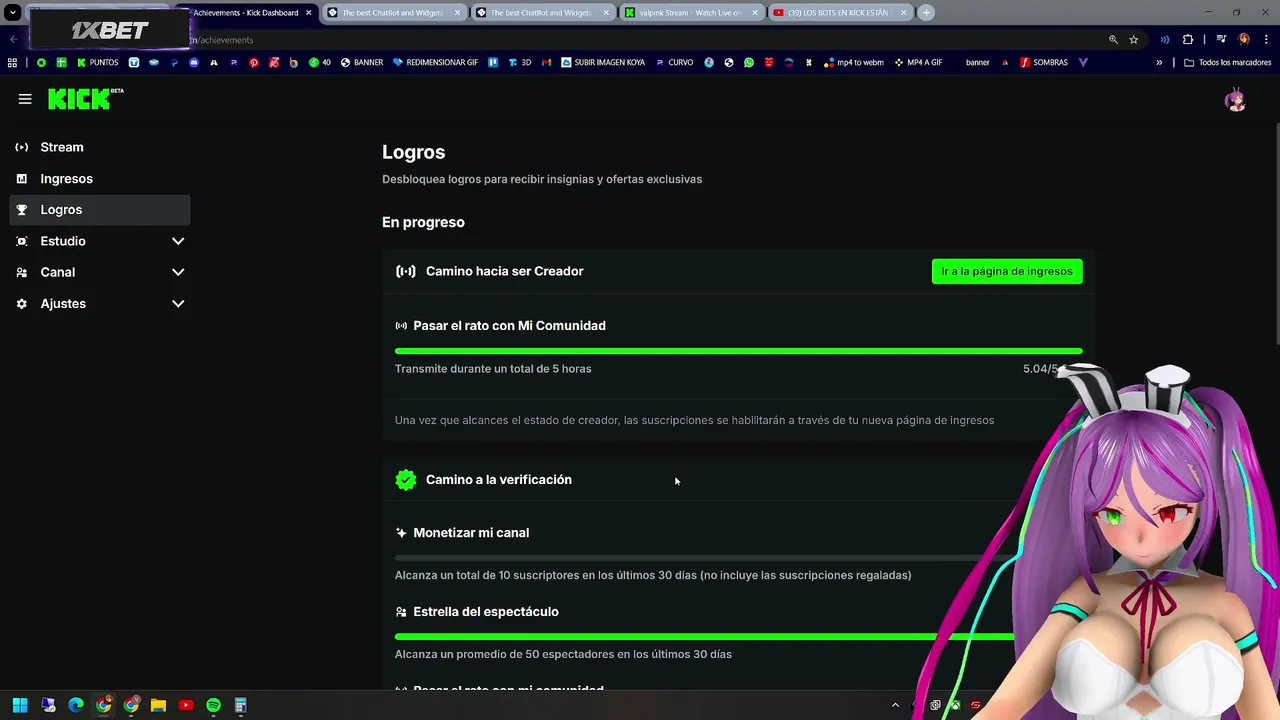1280x720 pixels.
Task: Click Ir a la página de ingresos button
Action: click(x=1007, y=271)
